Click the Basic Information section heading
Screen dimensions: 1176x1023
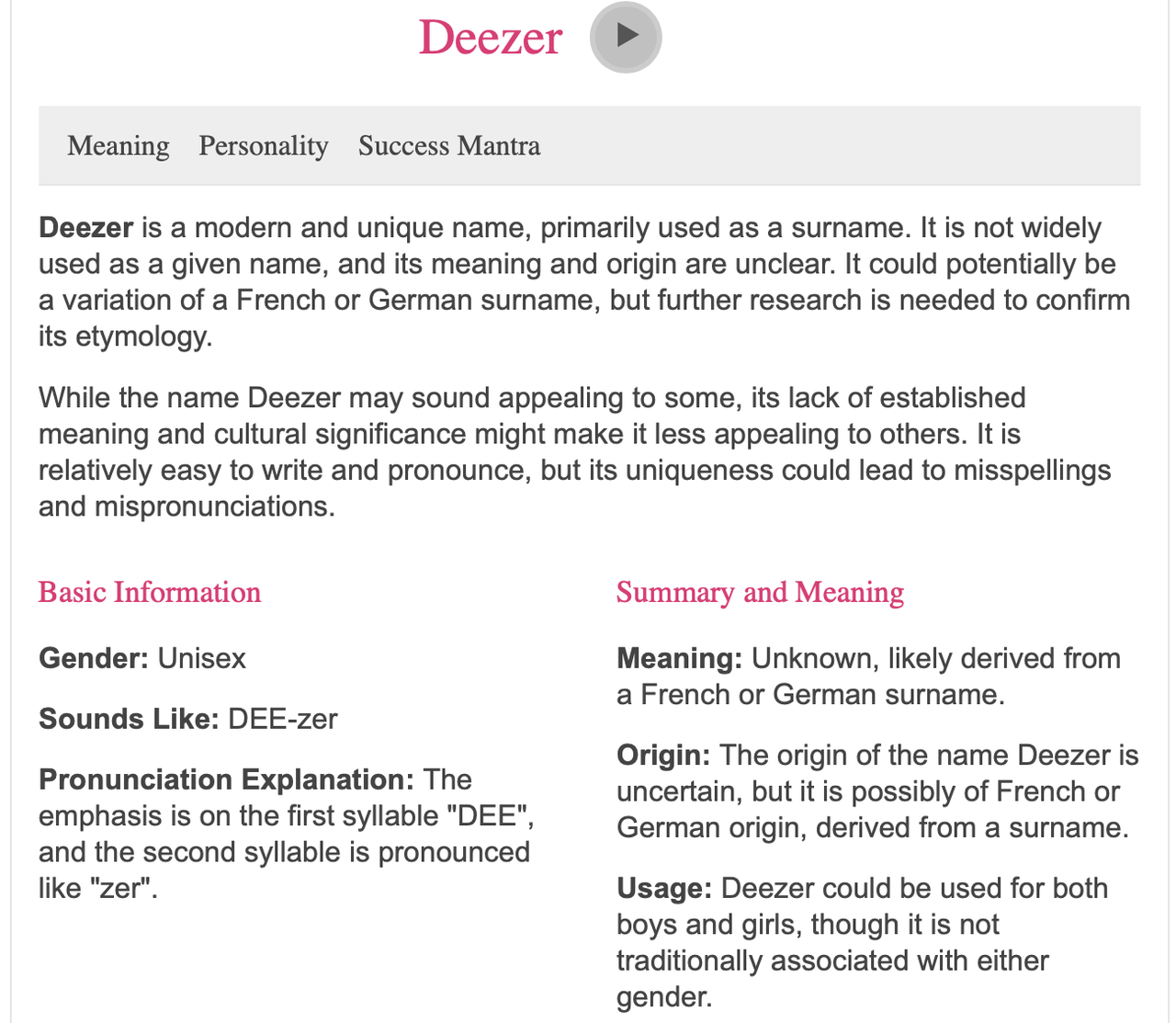(150, 592)
